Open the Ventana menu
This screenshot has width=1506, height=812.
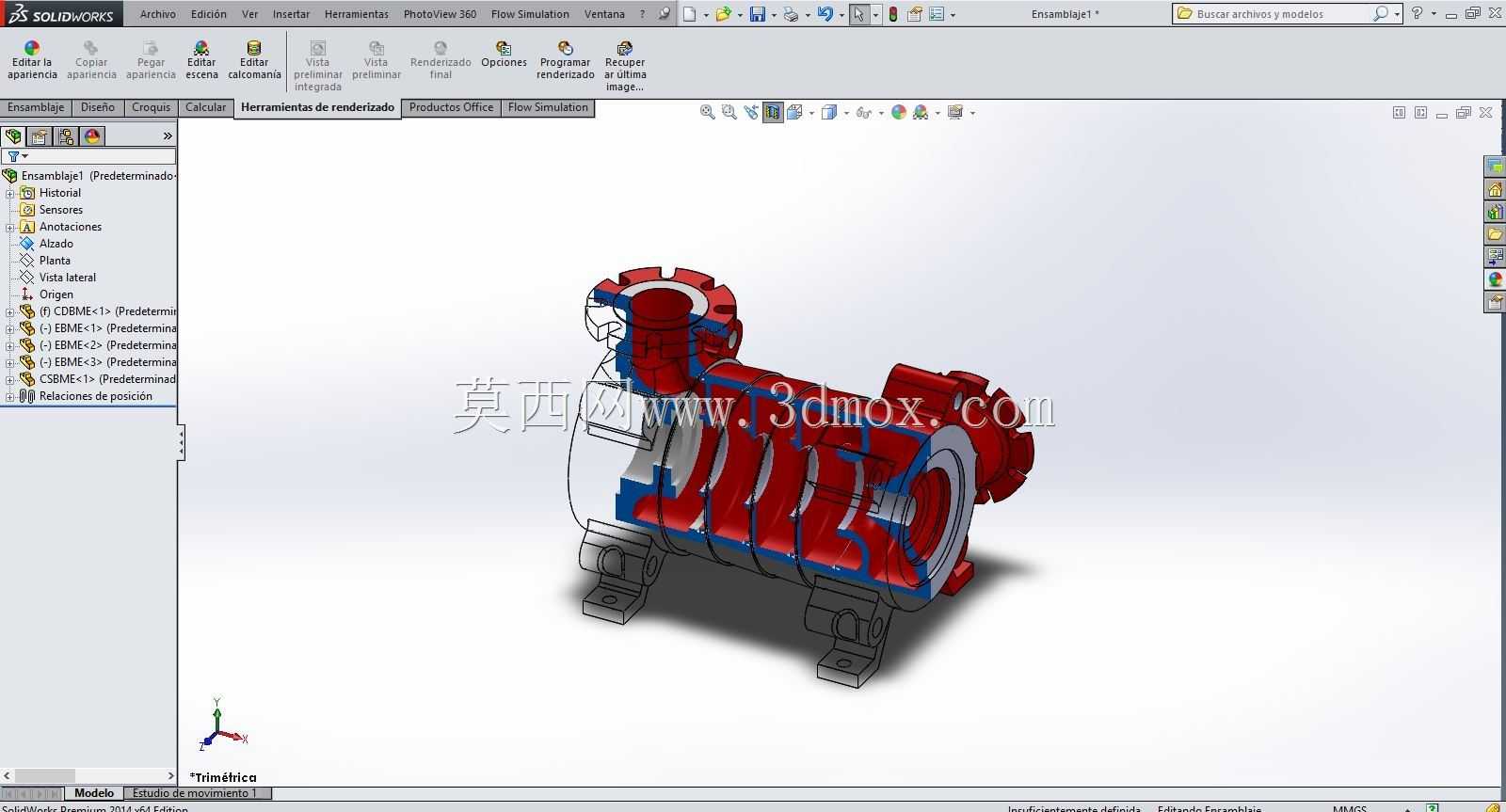coord(604,14)
